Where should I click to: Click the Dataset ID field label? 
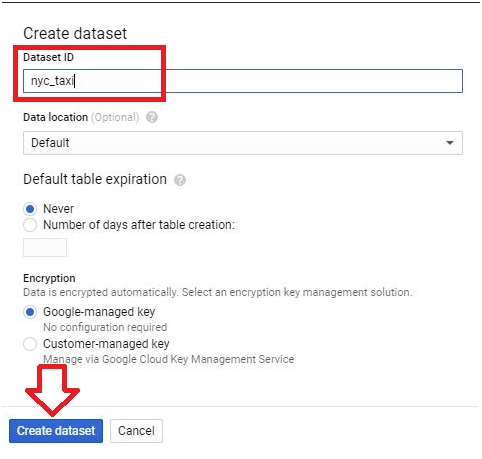[48, 57]
